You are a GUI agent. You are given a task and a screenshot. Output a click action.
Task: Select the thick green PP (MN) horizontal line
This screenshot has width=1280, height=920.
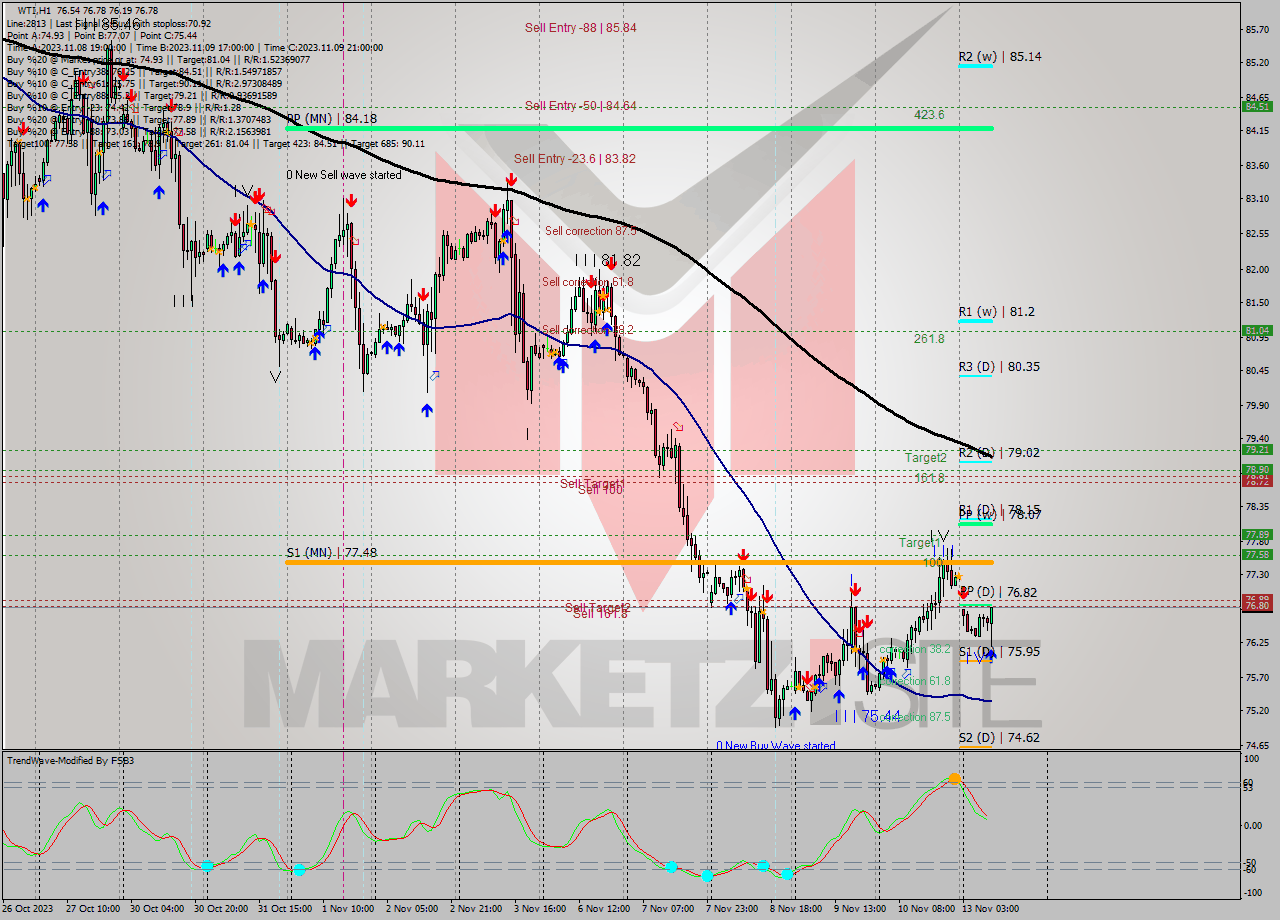coord(640,128)
